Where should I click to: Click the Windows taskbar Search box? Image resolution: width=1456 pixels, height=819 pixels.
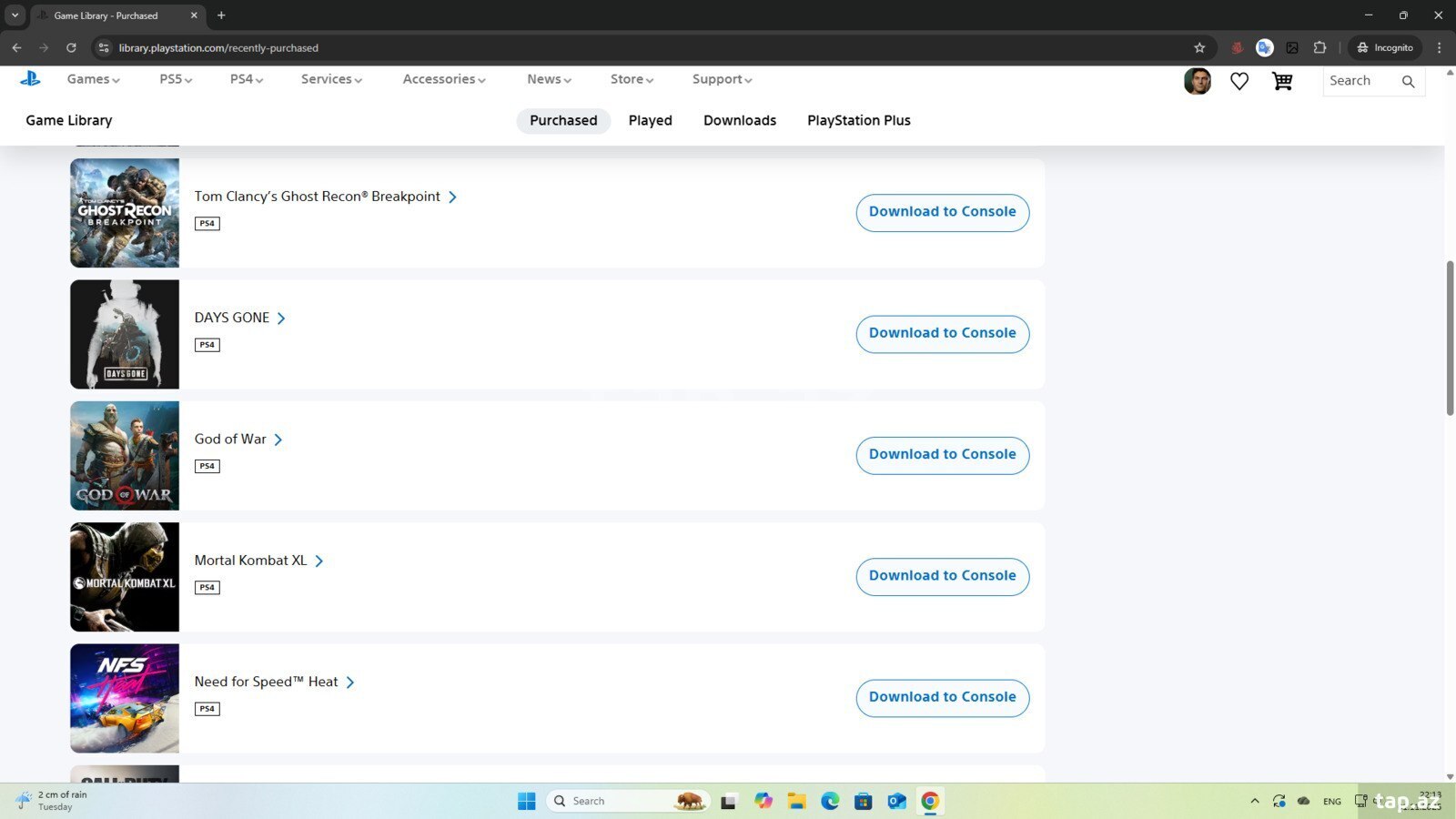(x=628, y=801)
